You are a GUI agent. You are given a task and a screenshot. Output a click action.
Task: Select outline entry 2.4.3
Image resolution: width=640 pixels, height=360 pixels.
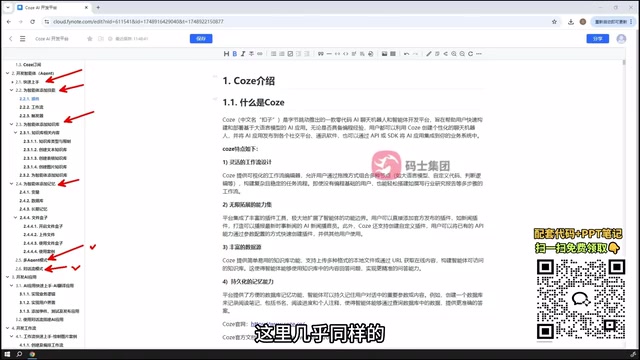(x=33, y=209)
